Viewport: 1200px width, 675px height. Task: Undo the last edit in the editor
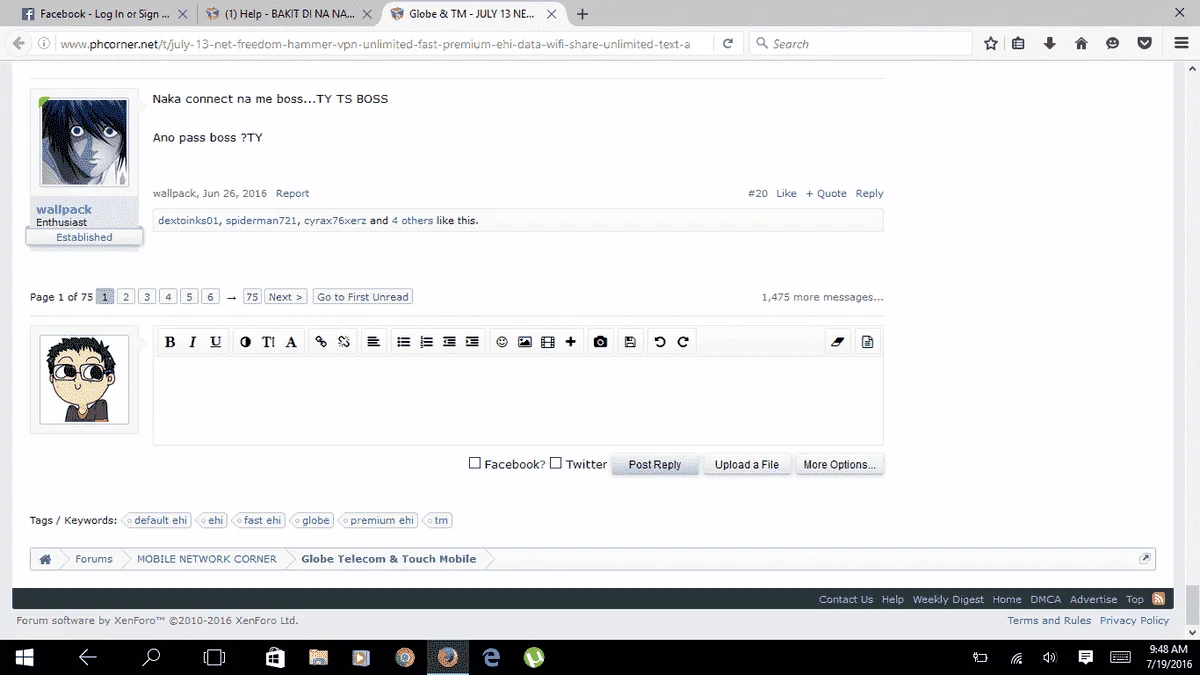pyautogui.click(x=660, y=342)
